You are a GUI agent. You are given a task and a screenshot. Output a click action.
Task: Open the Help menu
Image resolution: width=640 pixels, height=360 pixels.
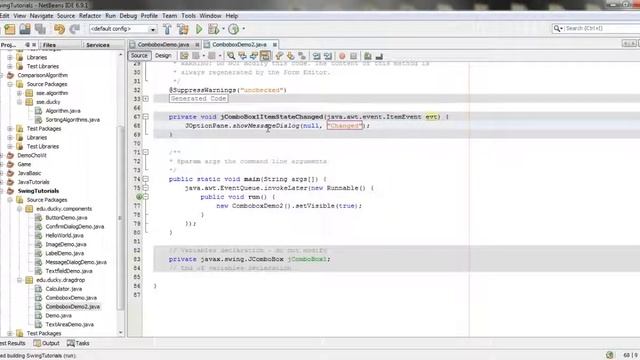(232, 16)
